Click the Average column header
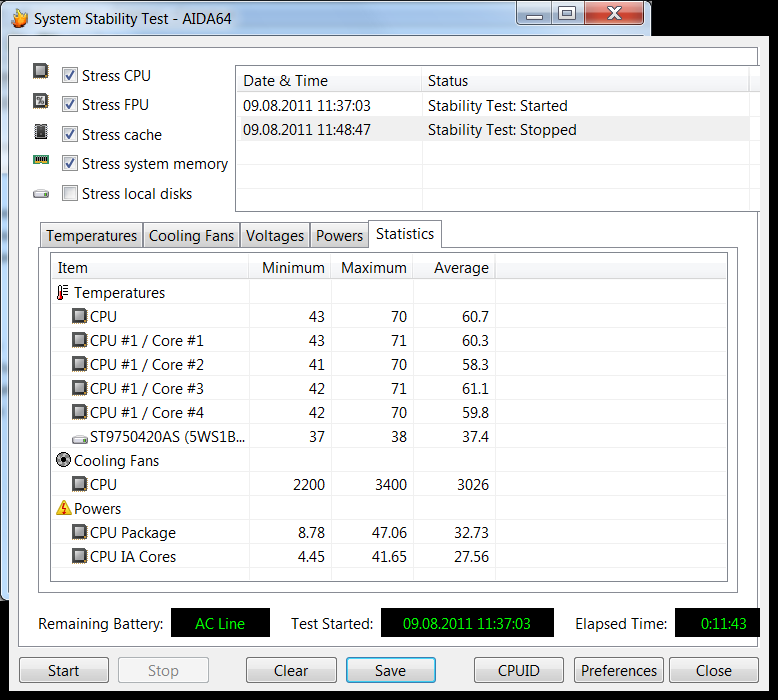 [461, 268]
